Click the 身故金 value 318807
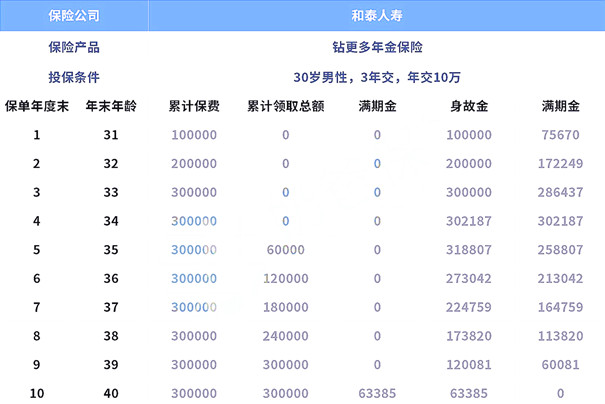Image resolution: width=605 pixels, height=404 pixels. coord(469,250)
